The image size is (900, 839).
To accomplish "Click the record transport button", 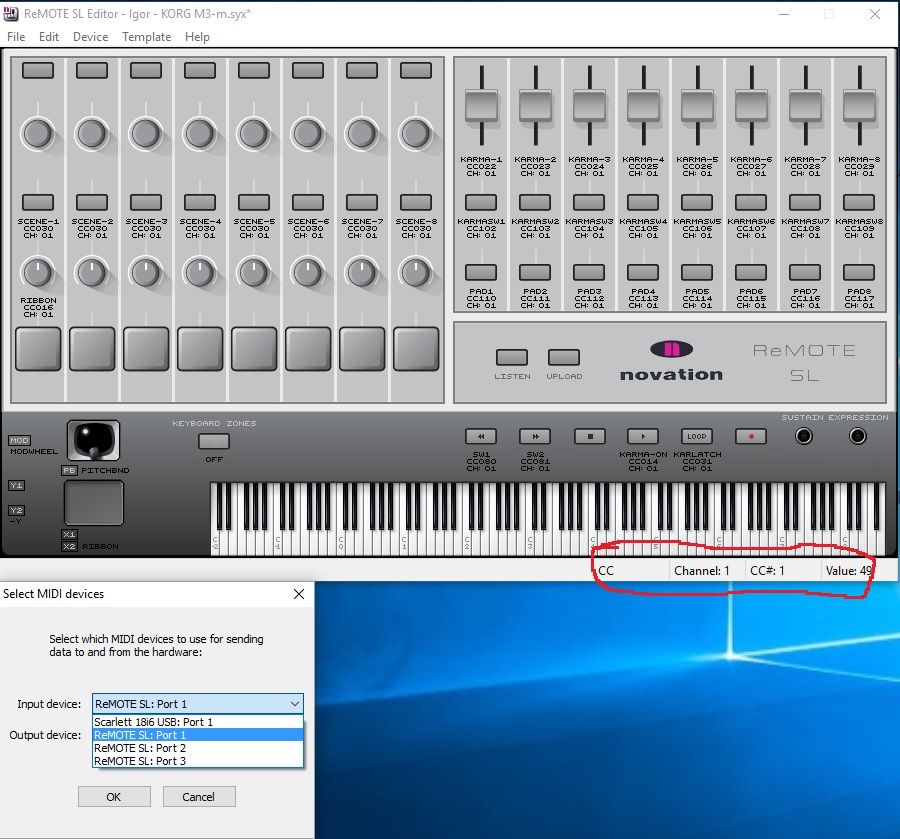I will click(x=751, y=436).
